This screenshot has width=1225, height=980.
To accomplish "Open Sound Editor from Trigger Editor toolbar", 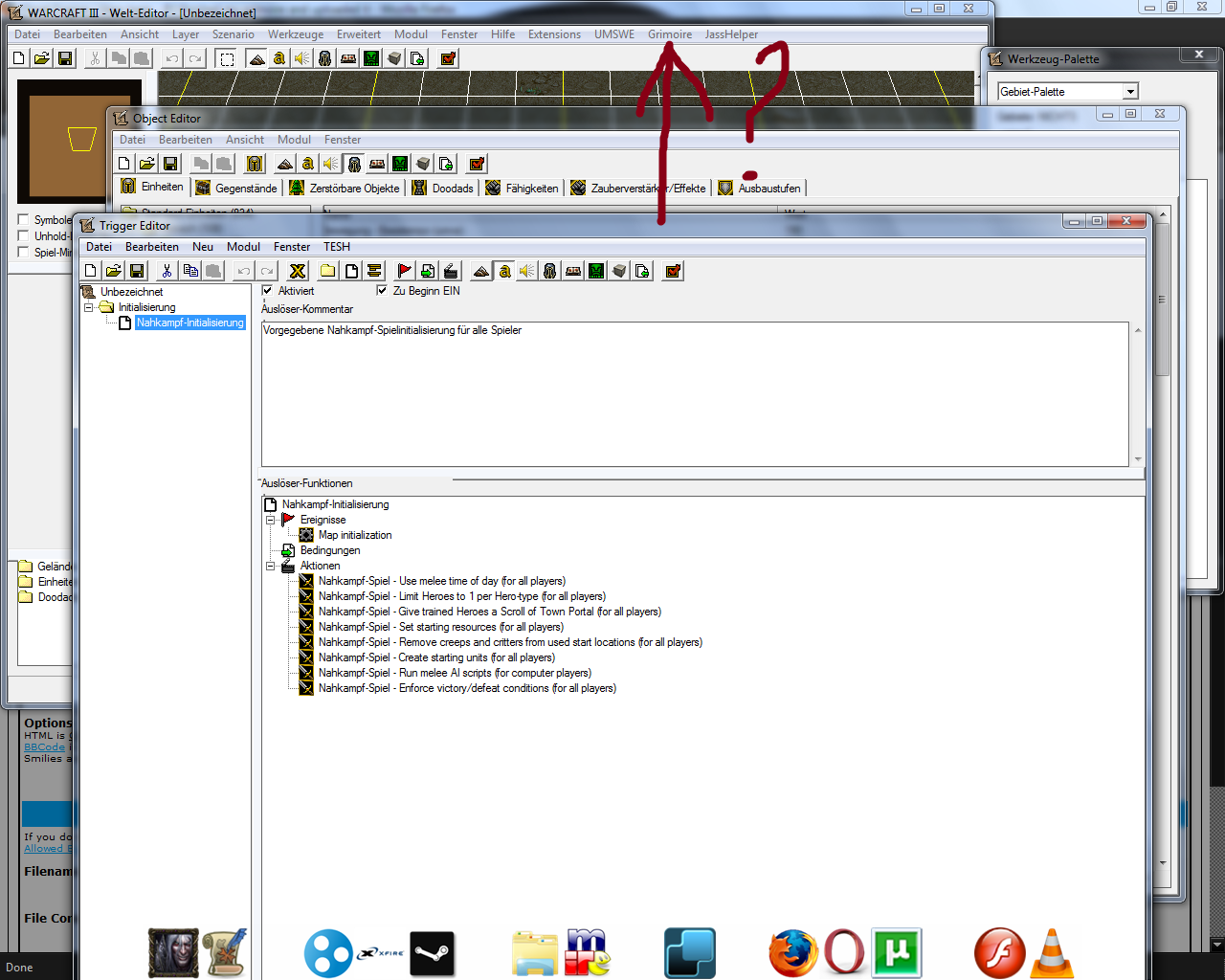I will pos(527,271).
